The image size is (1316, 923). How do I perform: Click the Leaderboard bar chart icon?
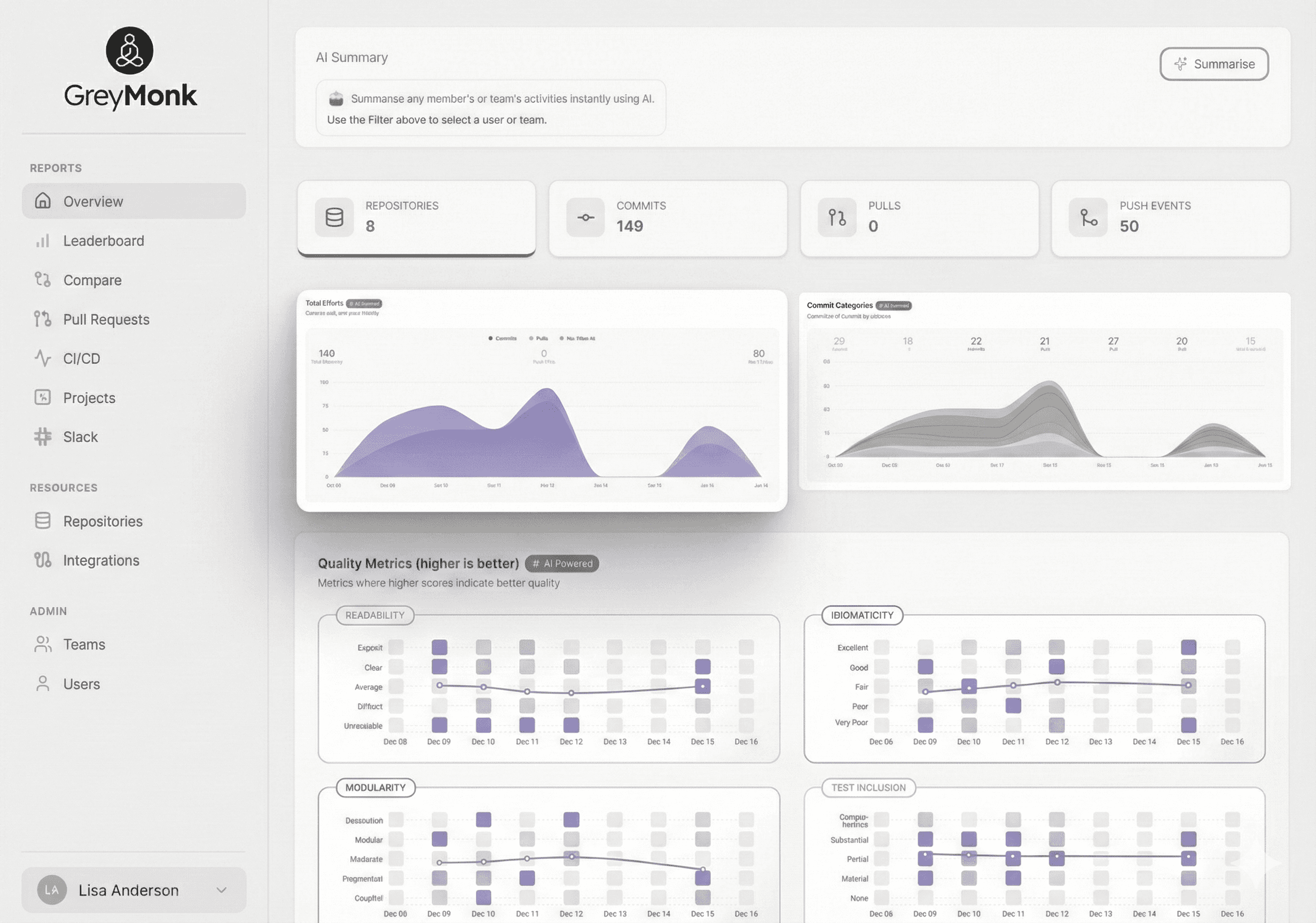(42, 241)
